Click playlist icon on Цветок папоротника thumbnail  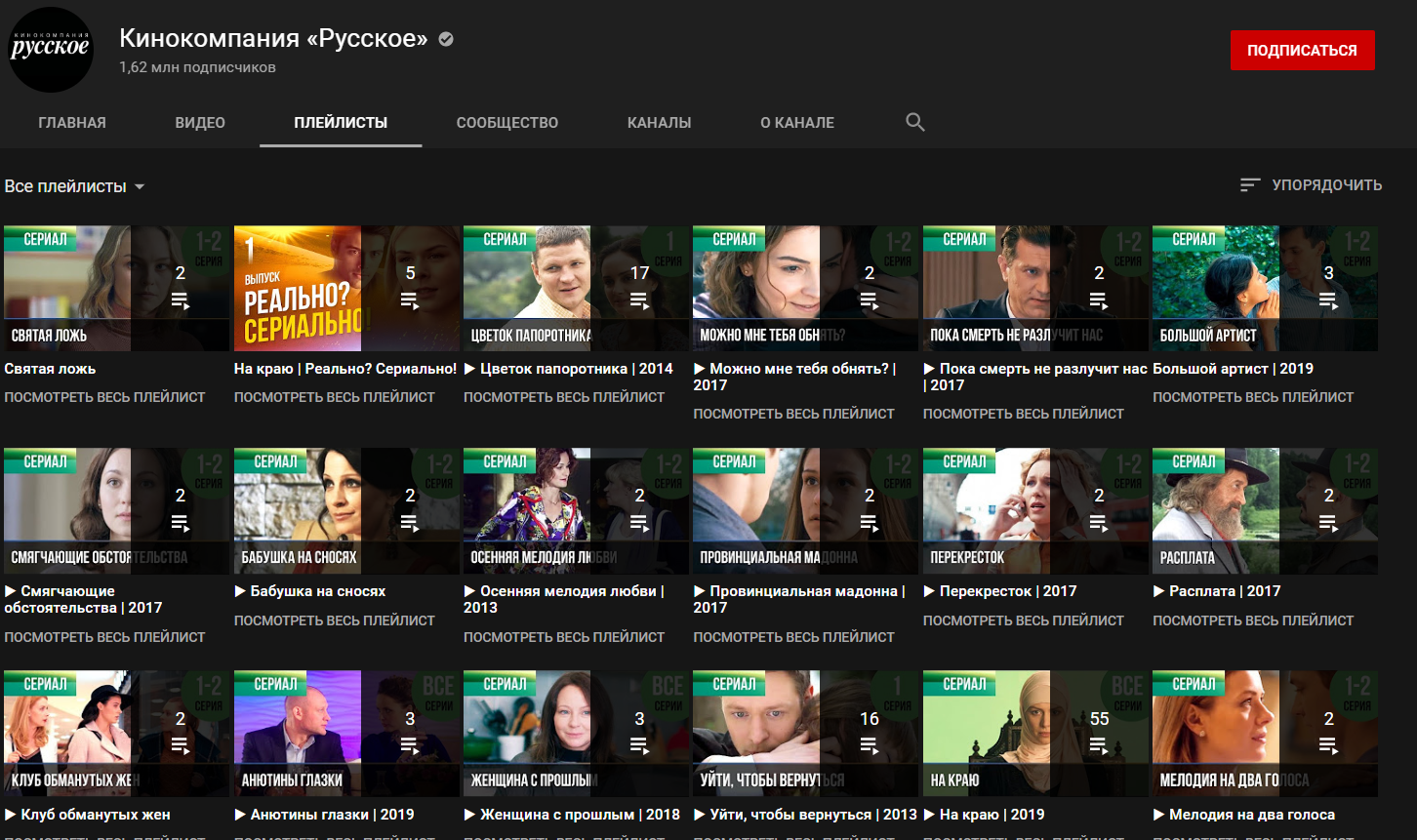pyautogui.click(x=639, y=300)
